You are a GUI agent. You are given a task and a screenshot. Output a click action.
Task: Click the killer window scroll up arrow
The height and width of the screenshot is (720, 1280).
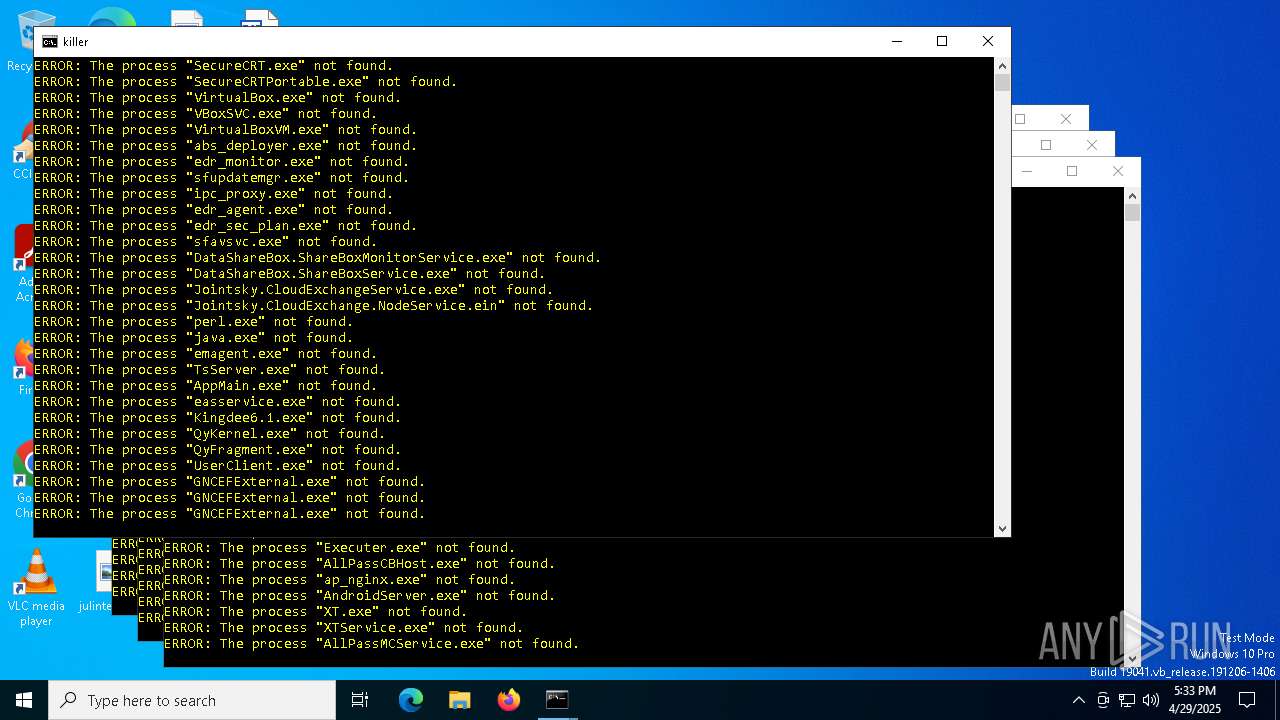click(x=1002, y=66)
